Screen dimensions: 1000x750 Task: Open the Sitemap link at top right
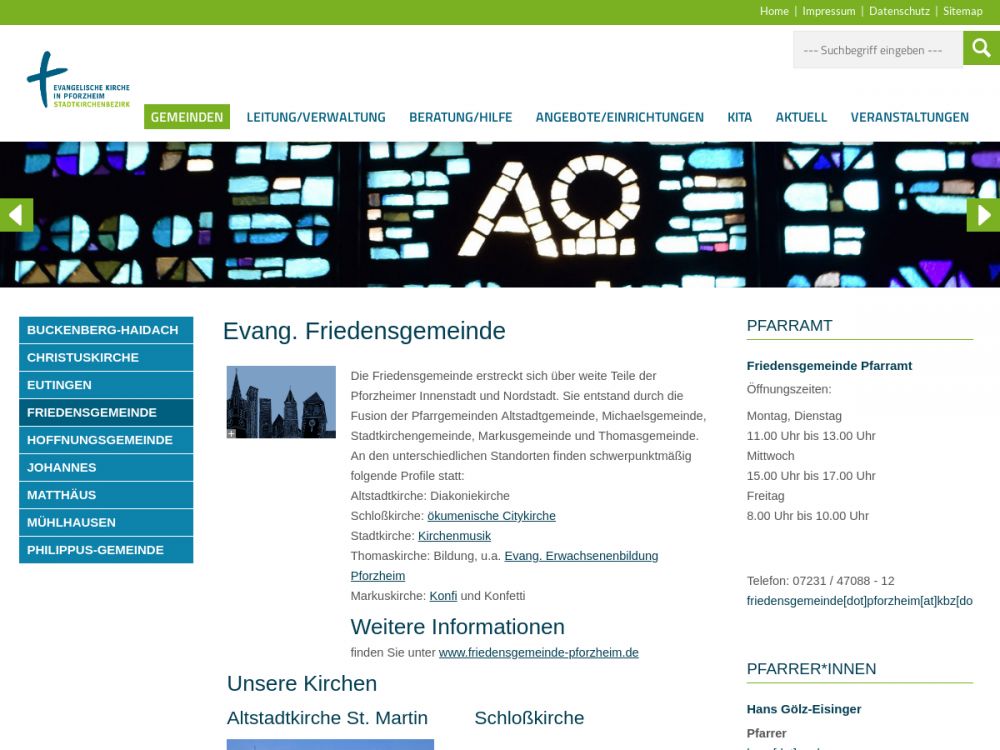962,11
